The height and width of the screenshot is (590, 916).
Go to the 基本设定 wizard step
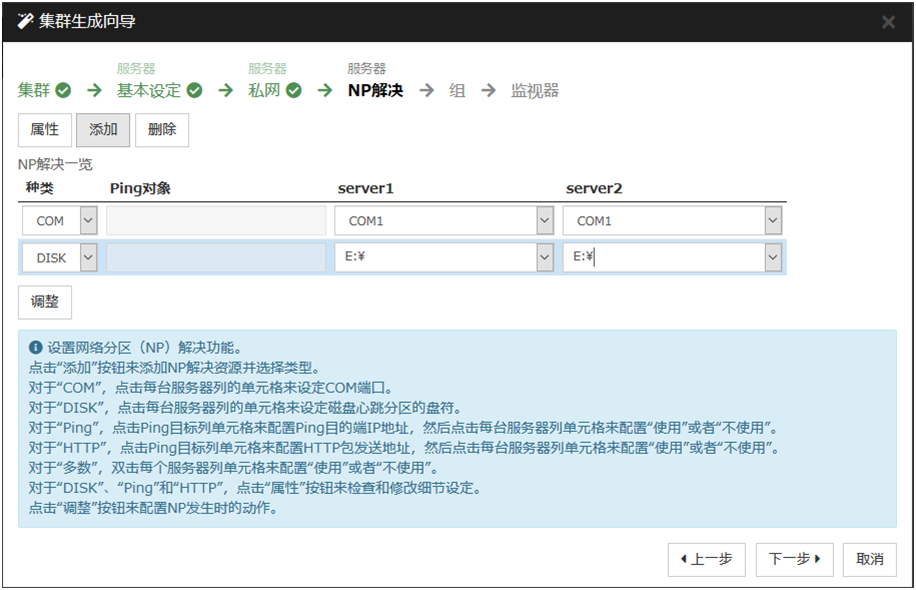(x=149, y=91)
